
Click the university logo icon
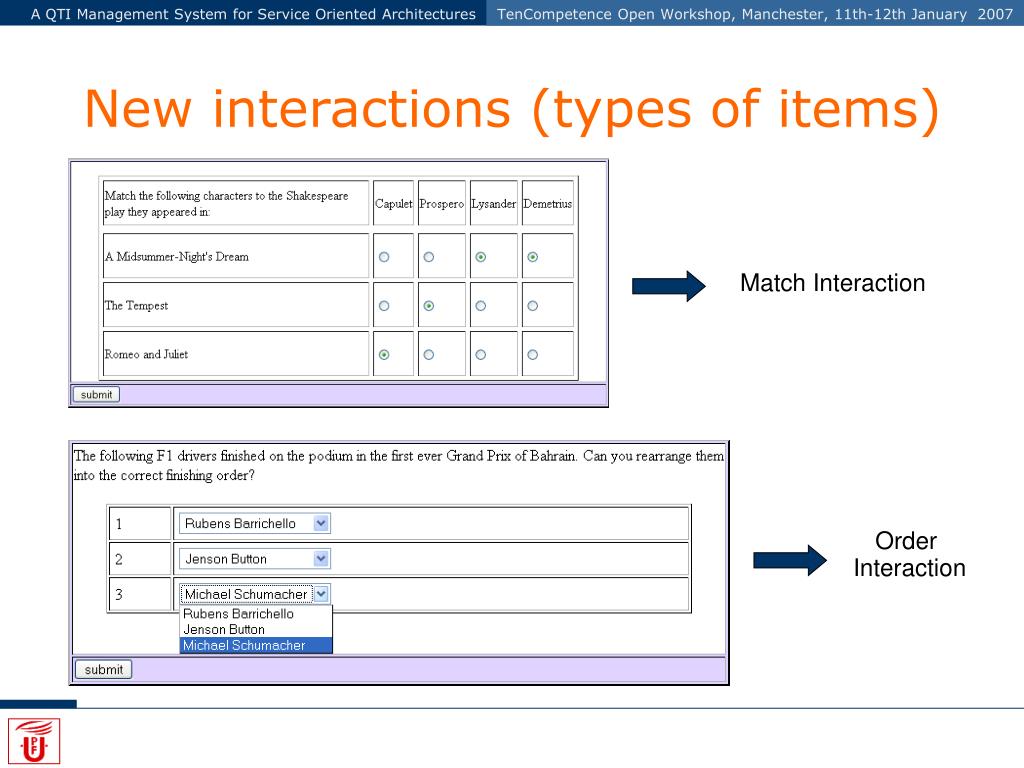click(x=34, y=741)
